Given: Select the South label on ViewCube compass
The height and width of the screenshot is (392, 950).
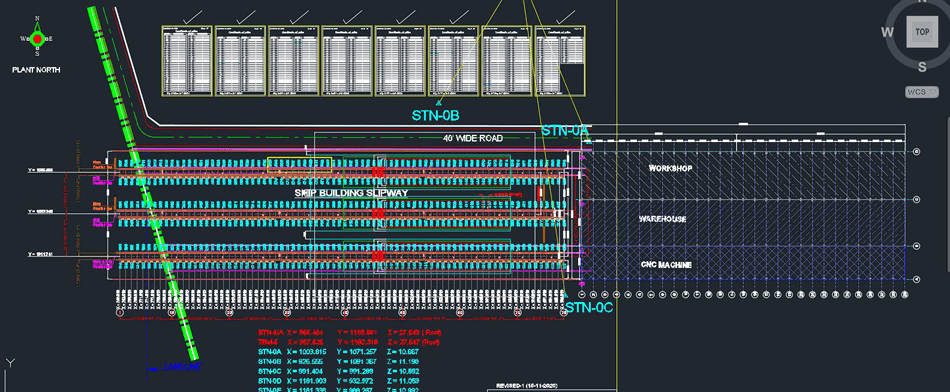Looking at the screenshot, I should [922, 67].
